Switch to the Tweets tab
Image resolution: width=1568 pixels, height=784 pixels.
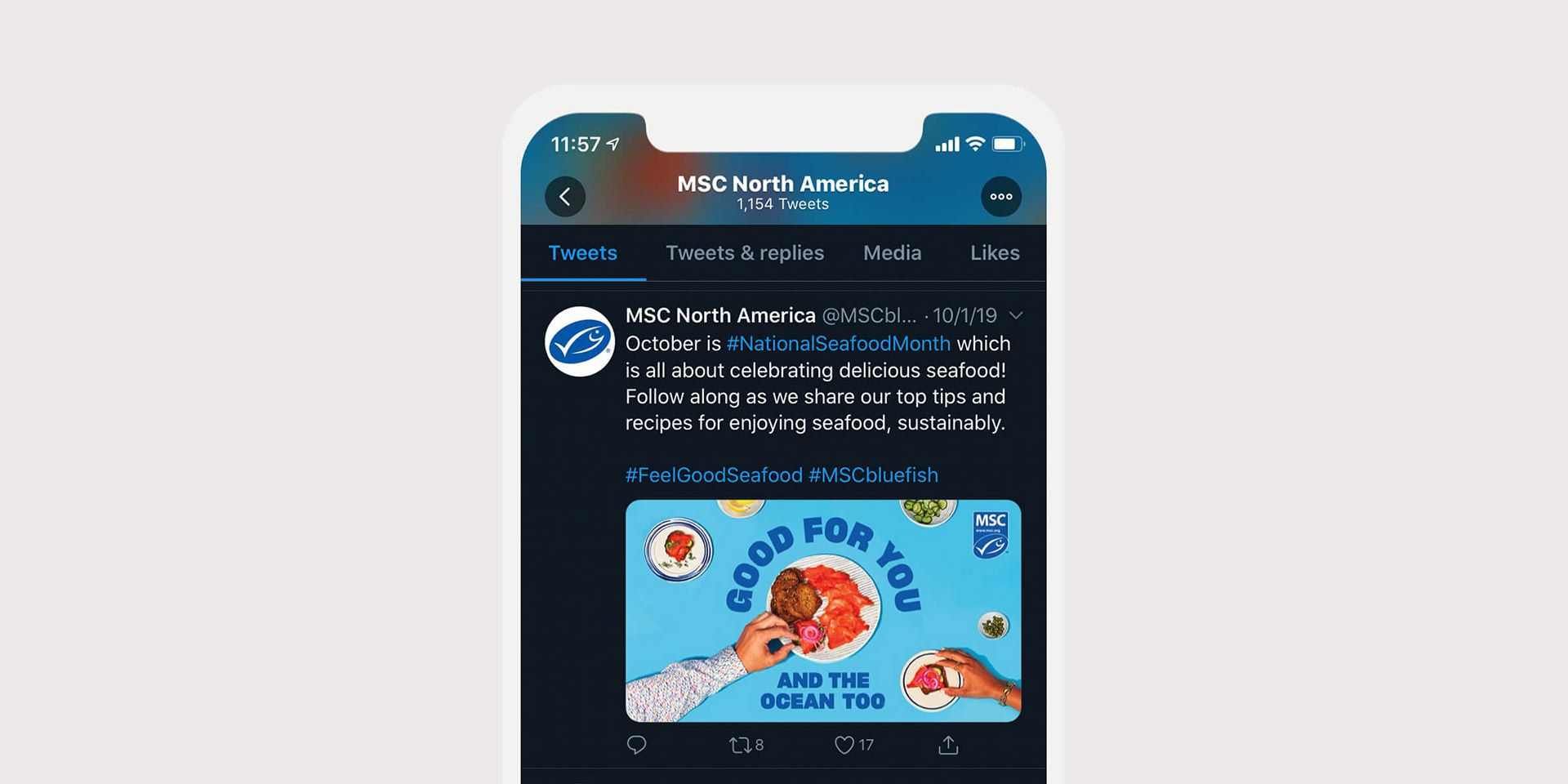(x=583, y=253)
